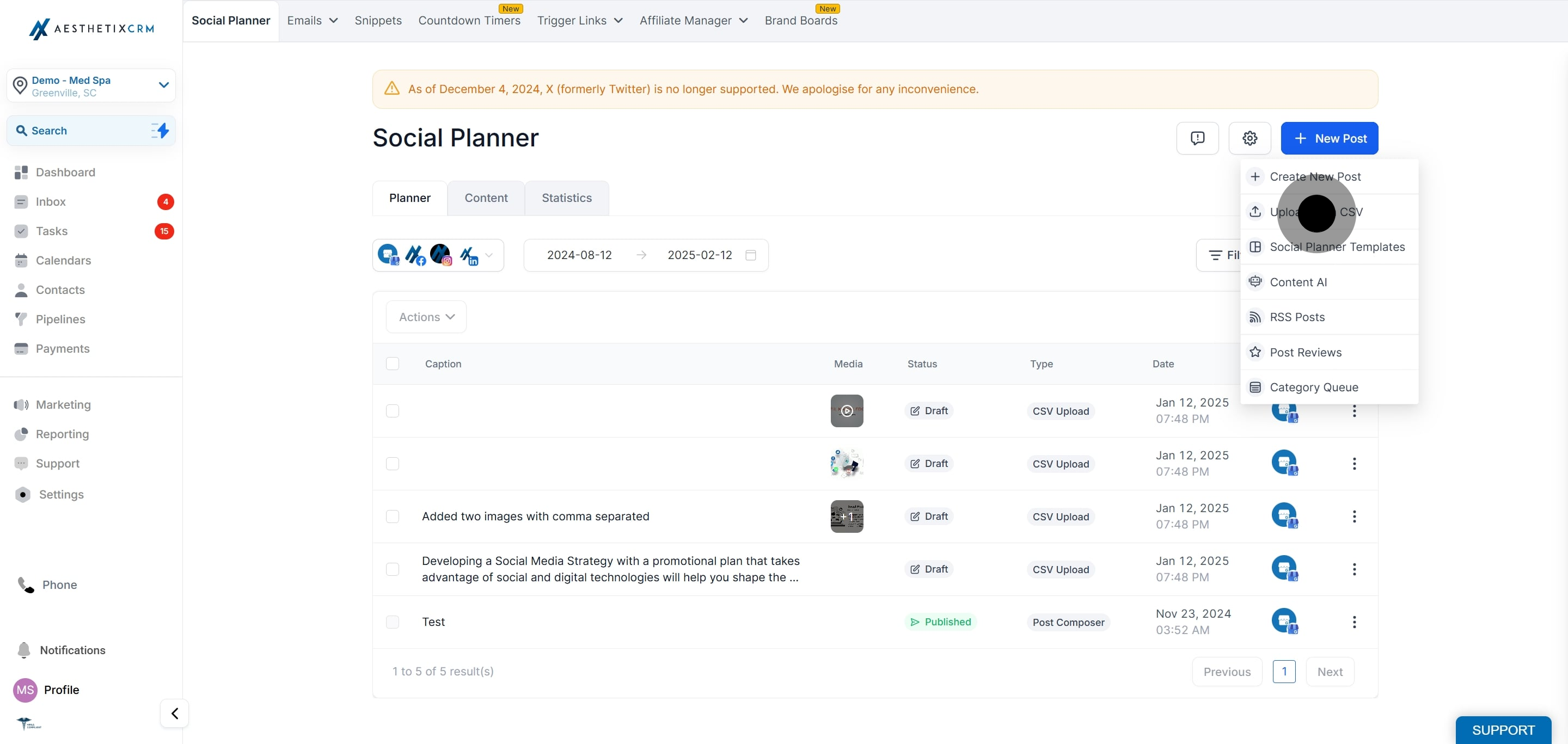This screenshot has width=1568, height=744.
Task: Click the feedback comment icon button
Action: coord(1197,138)
